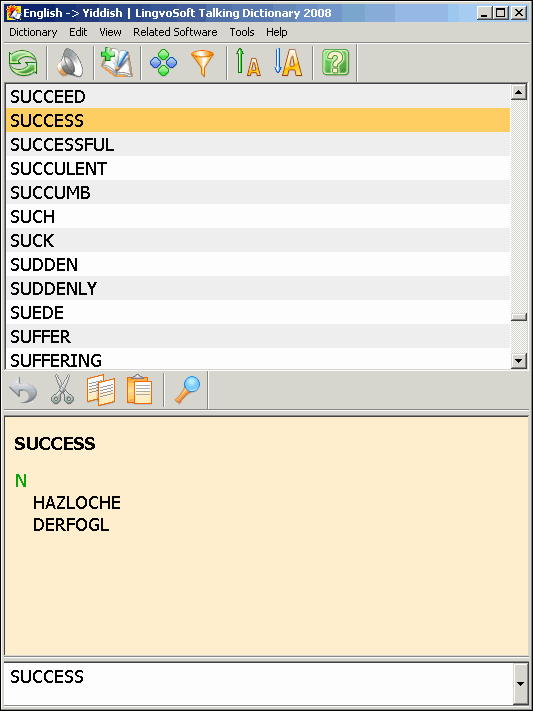Add new entry with book plus icon
Image resolution: width=533 pixels, height=711 pixels.
(117, 63)
